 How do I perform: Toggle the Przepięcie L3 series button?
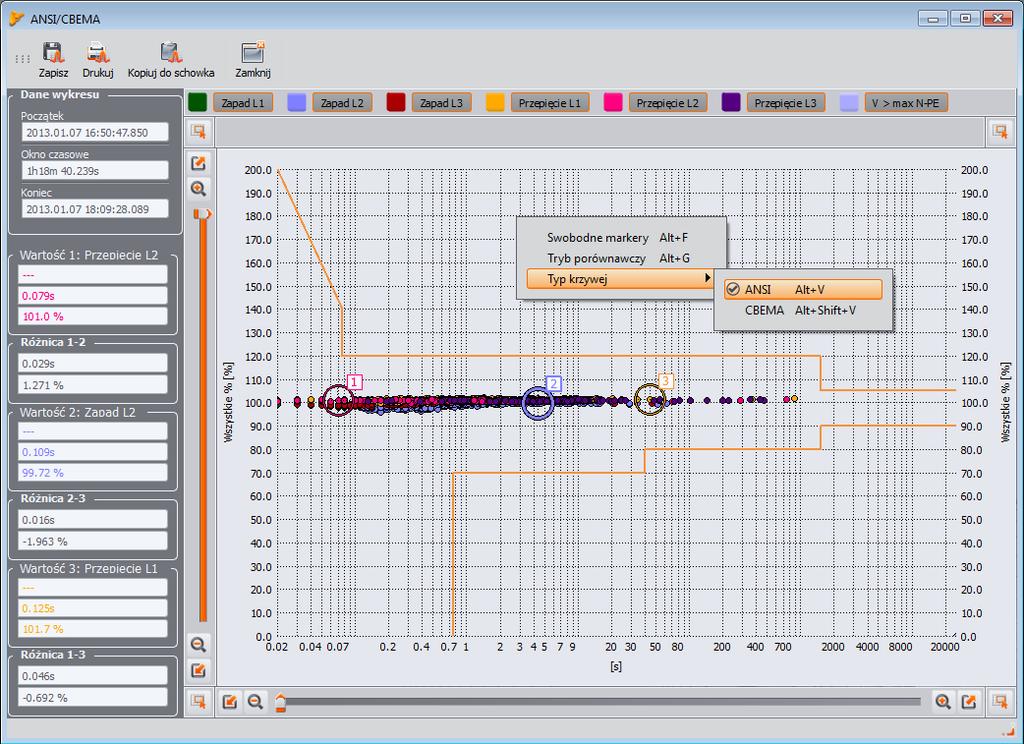pyautogui.click(x=786, y=103)
